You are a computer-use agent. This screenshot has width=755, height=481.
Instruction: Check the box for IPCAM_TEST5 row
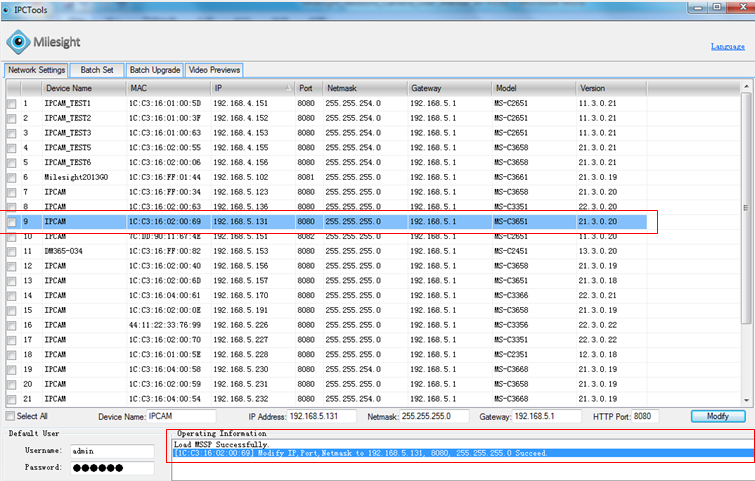tap(12, 148)
